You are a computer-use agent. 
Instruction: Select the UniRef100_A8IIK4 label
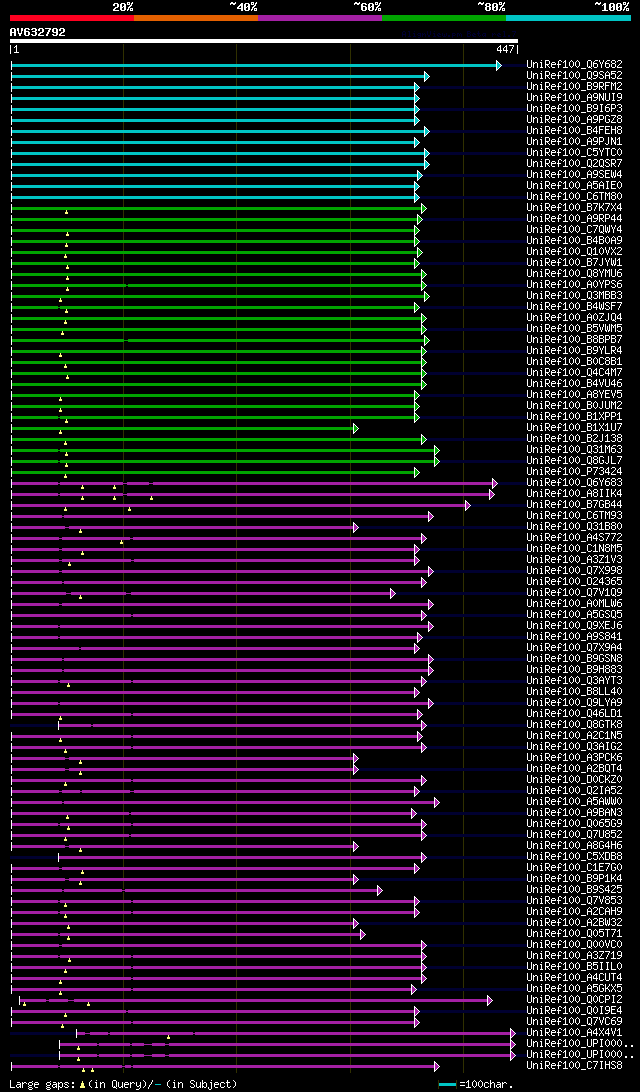tap(575, 494)
